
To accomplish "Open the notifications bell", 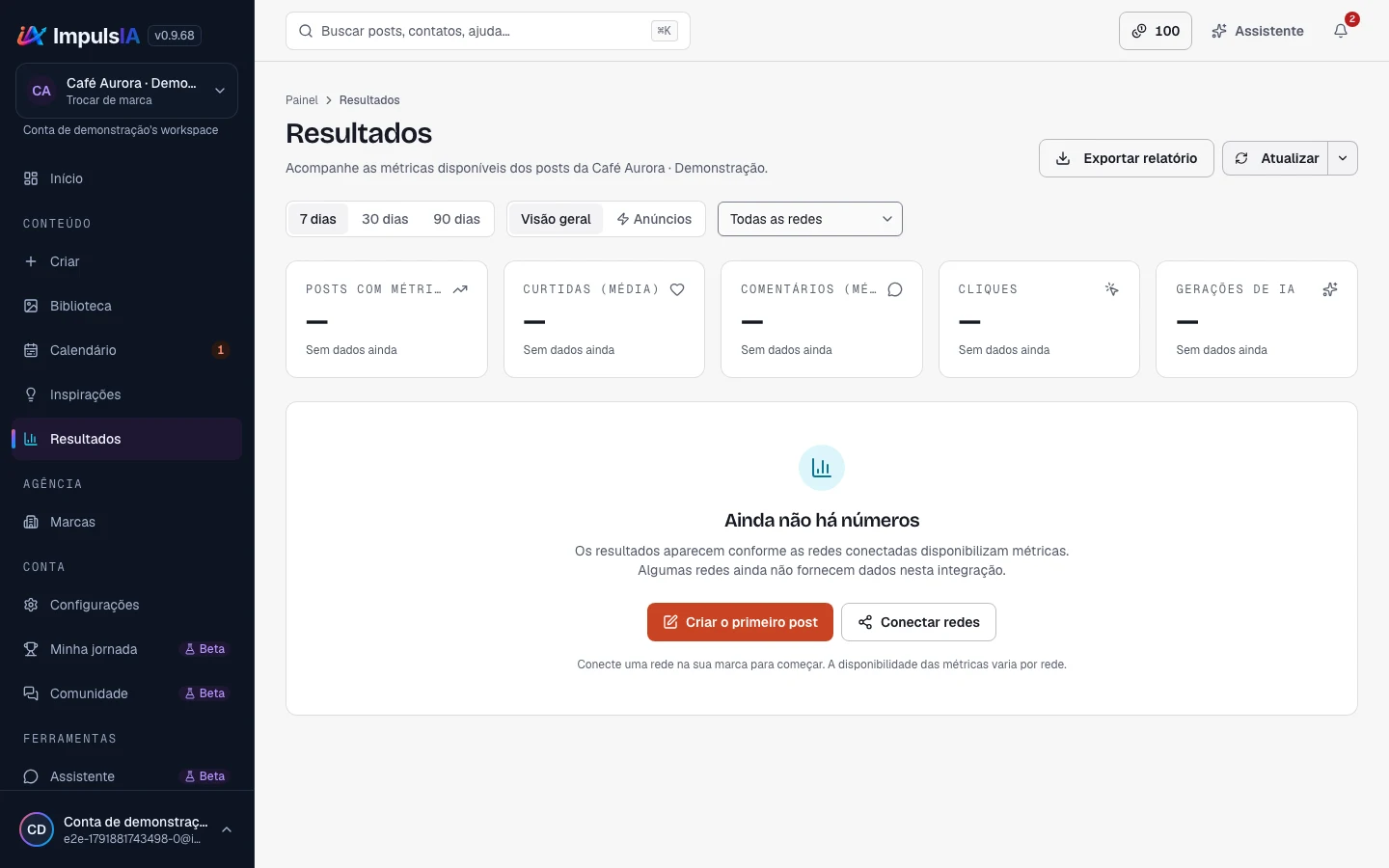I will [1341, 31].
